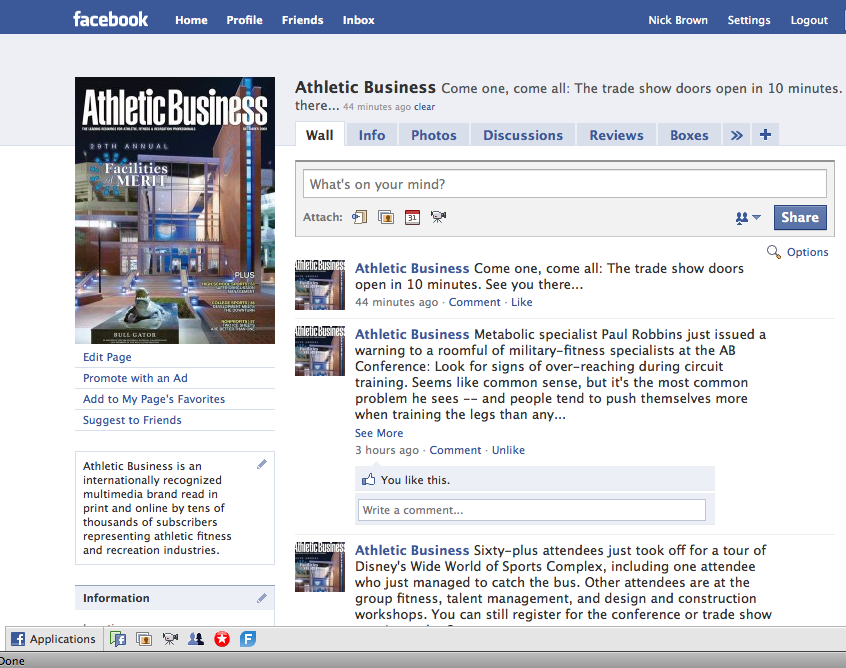Open Photos icon in bottom bar
Image resolution: width=846 pixels, height=668 pixels.
(x=144, y=639)
